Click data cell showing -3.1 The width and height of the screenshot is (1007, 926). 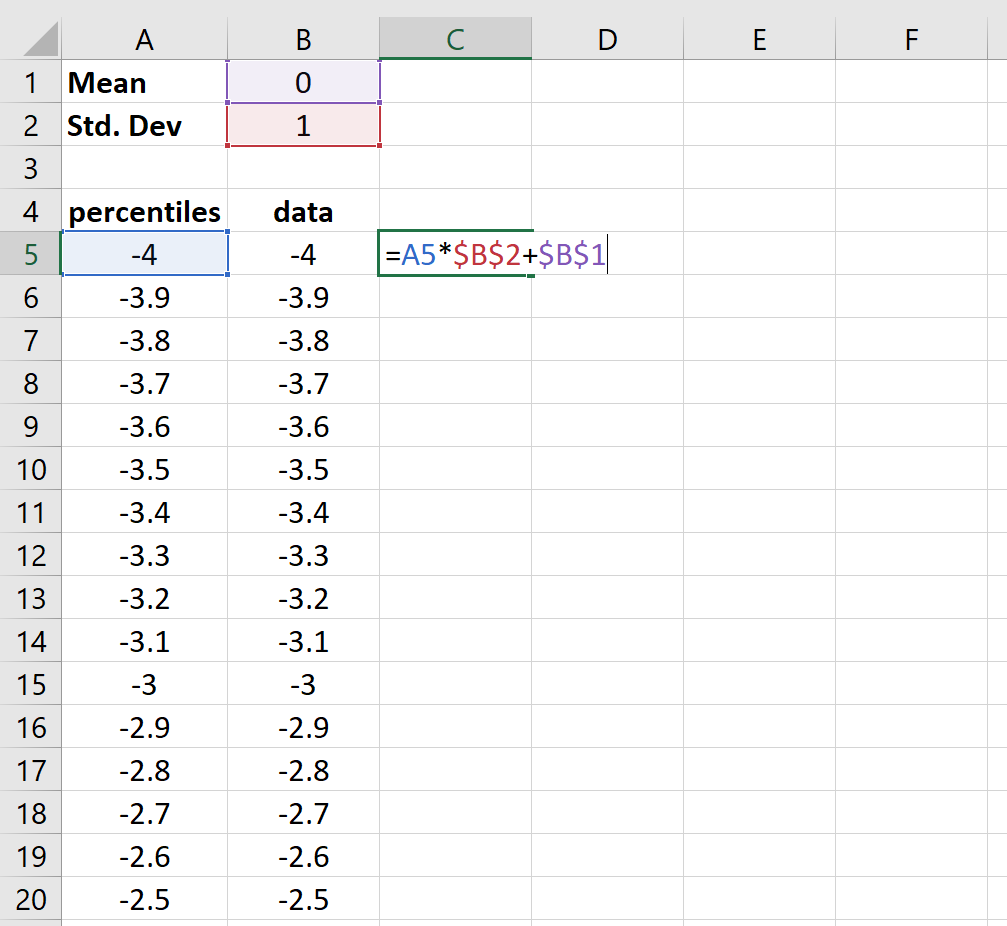point(303,642)
